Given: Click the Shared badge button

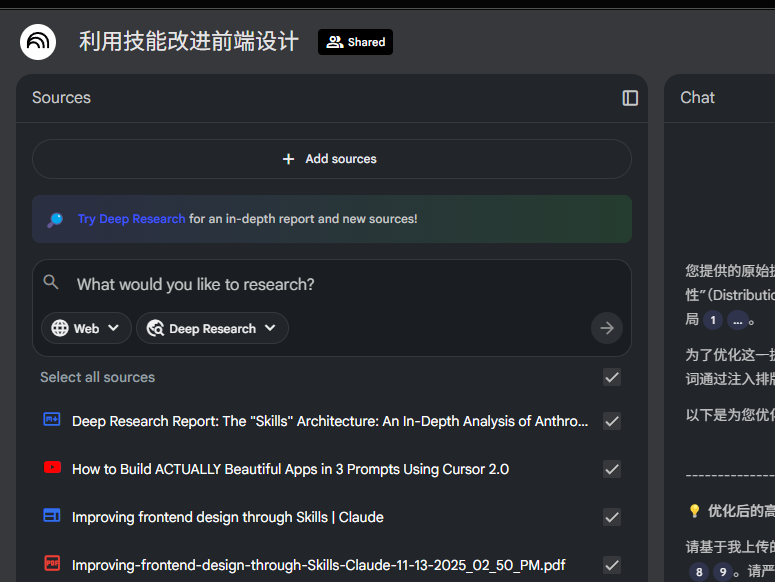Looking at the screenshot, I should tap(355, 42).
